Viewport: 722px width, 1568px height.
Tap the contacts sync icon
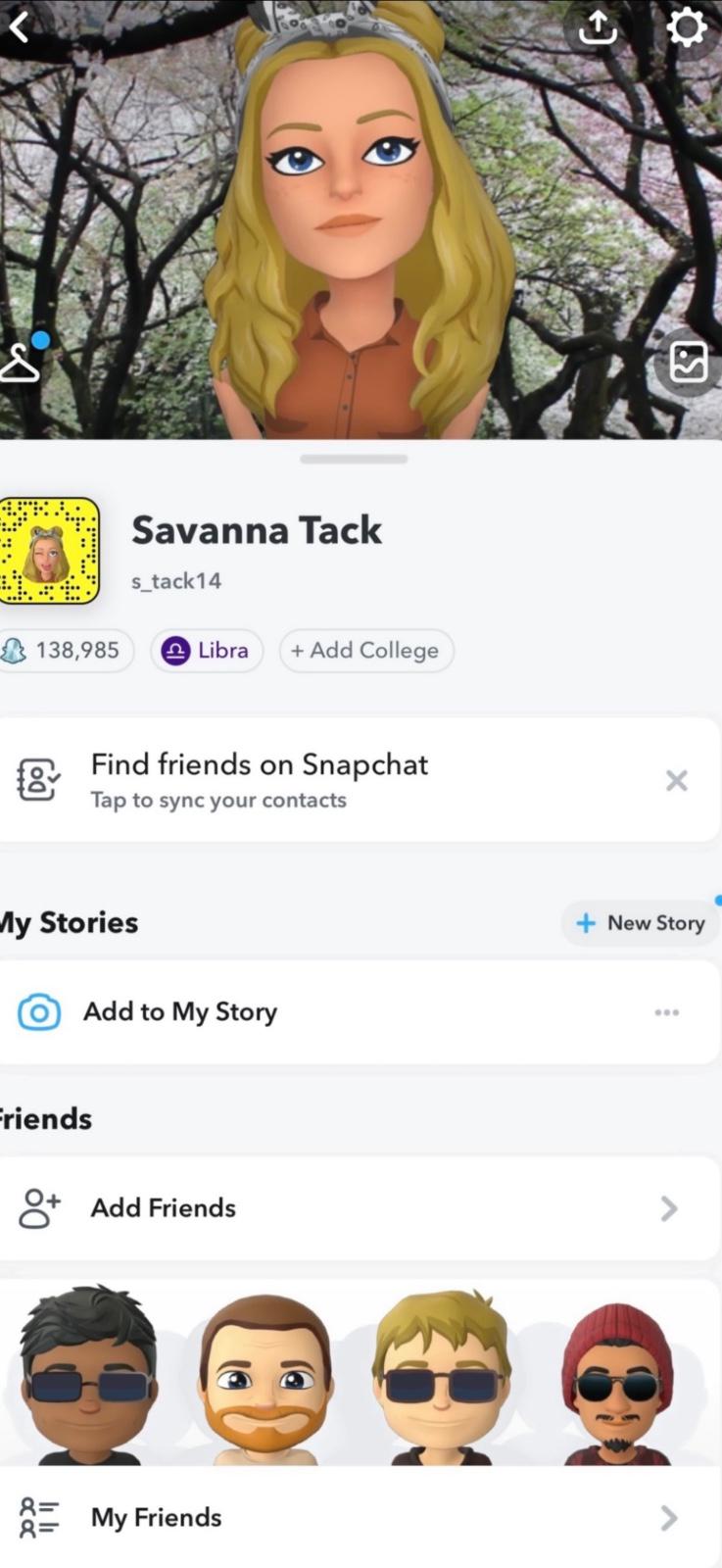[x=39, y=780]
